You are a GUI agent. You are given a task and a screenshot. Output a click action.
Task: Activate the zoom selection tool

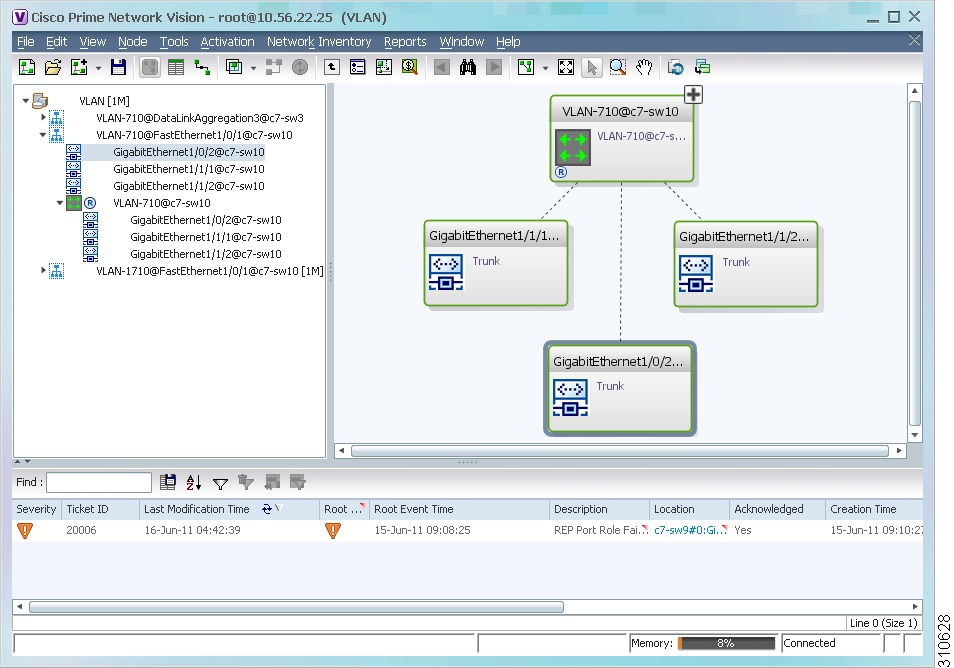618,67
